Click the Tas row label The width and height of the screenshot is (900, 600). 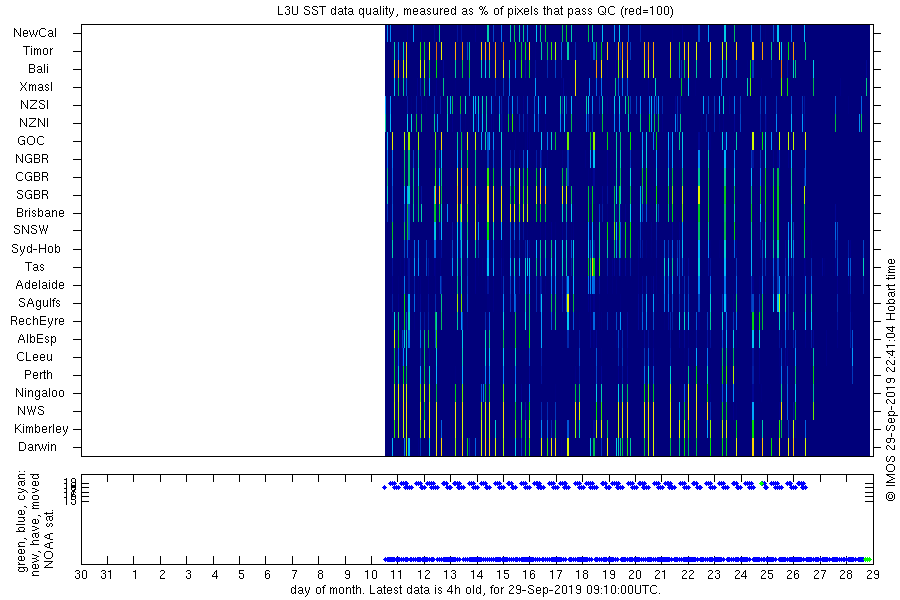(x=34, y=267)
